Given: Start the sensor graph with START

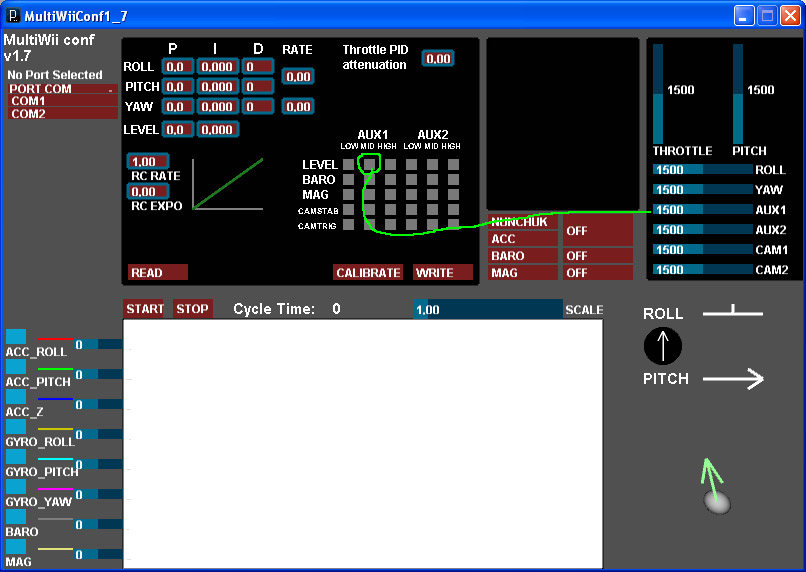Looking at the screenshot, I should pos(143,308).
